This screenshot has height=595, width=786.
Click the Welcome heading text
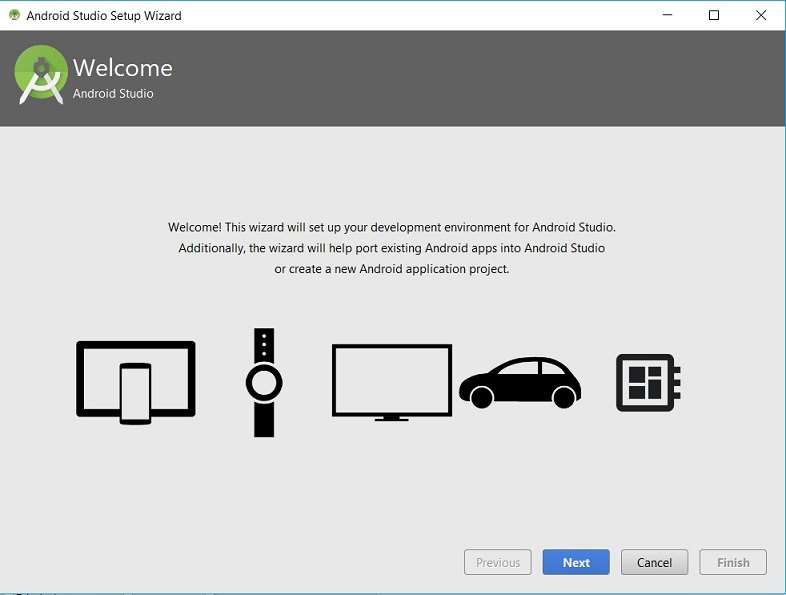(123, 68)
